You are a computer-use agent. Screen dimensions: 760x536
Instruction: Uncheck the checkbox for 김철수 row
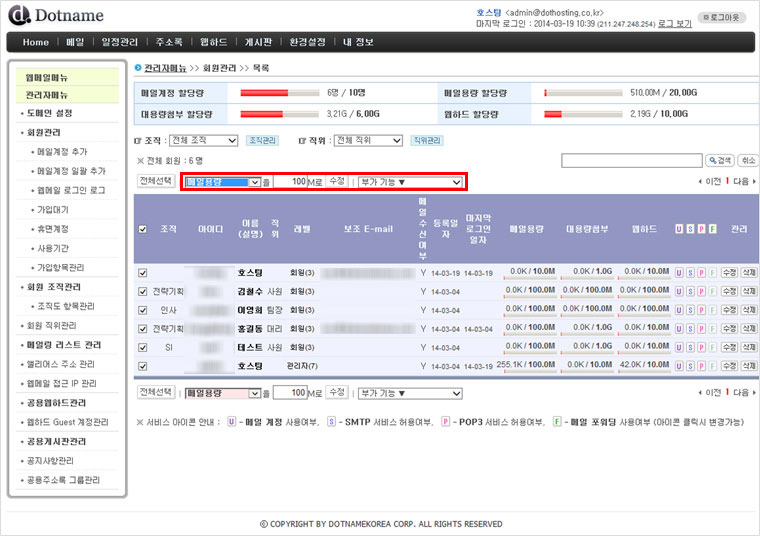pos(142,291)
